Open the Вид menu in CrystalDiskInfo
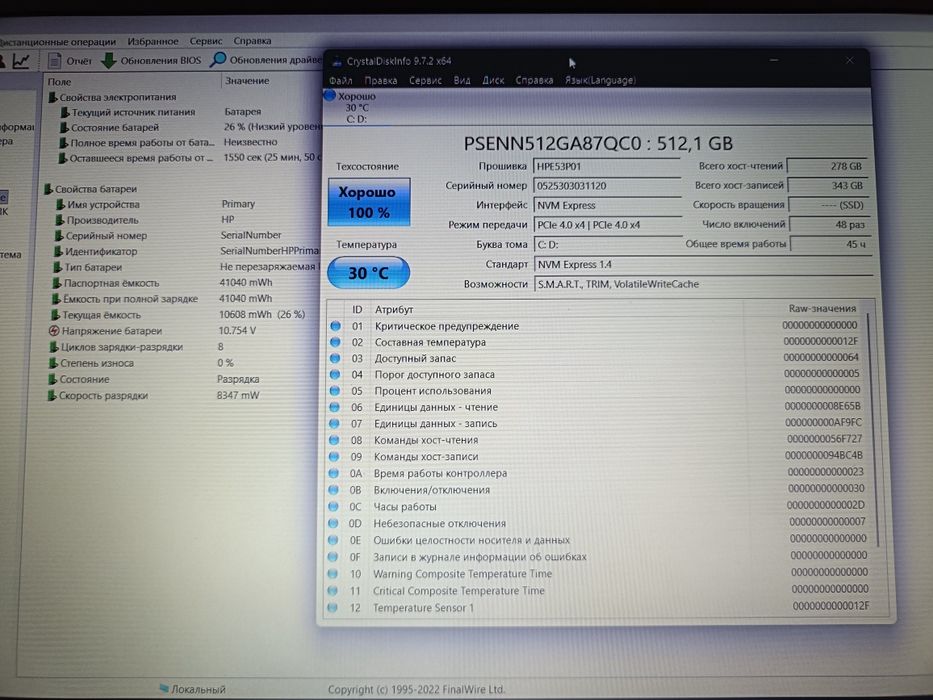This screenshot has width=933, height=700. pyautogui.click(x=462, y=80)
